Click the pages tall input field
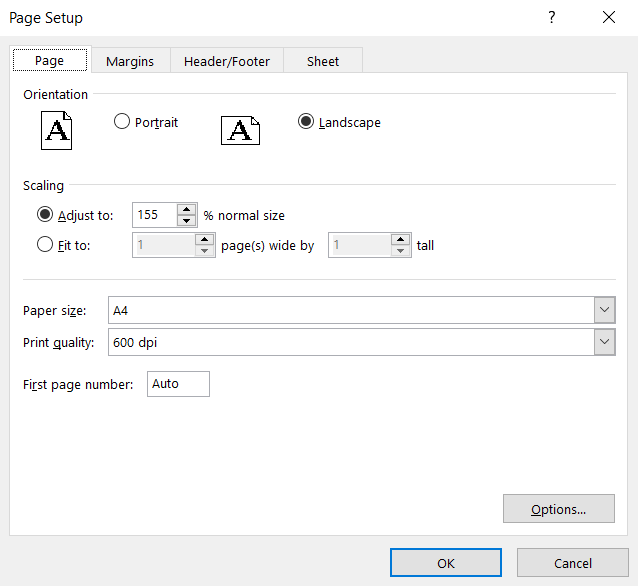Screen dimensions: 638x586 point(361,245)
